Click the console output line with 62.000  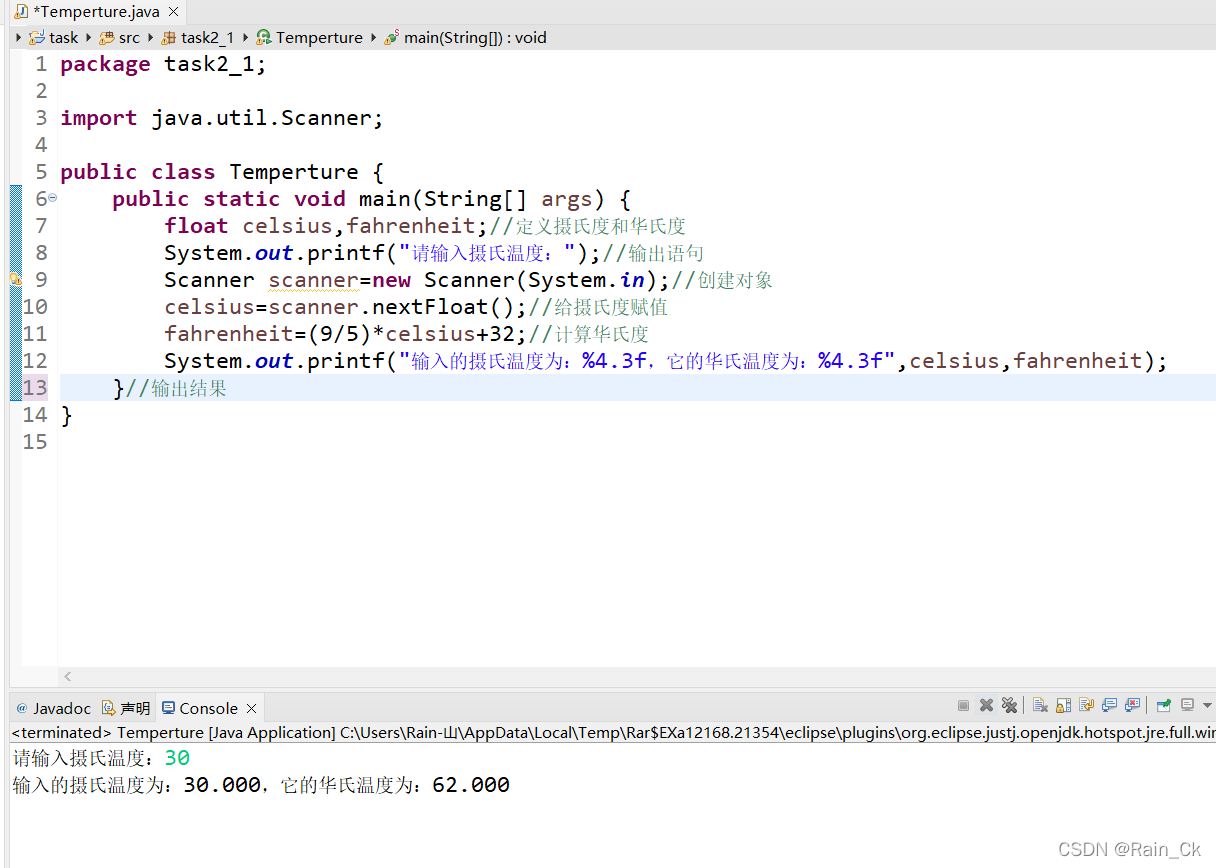pos(261,785)
